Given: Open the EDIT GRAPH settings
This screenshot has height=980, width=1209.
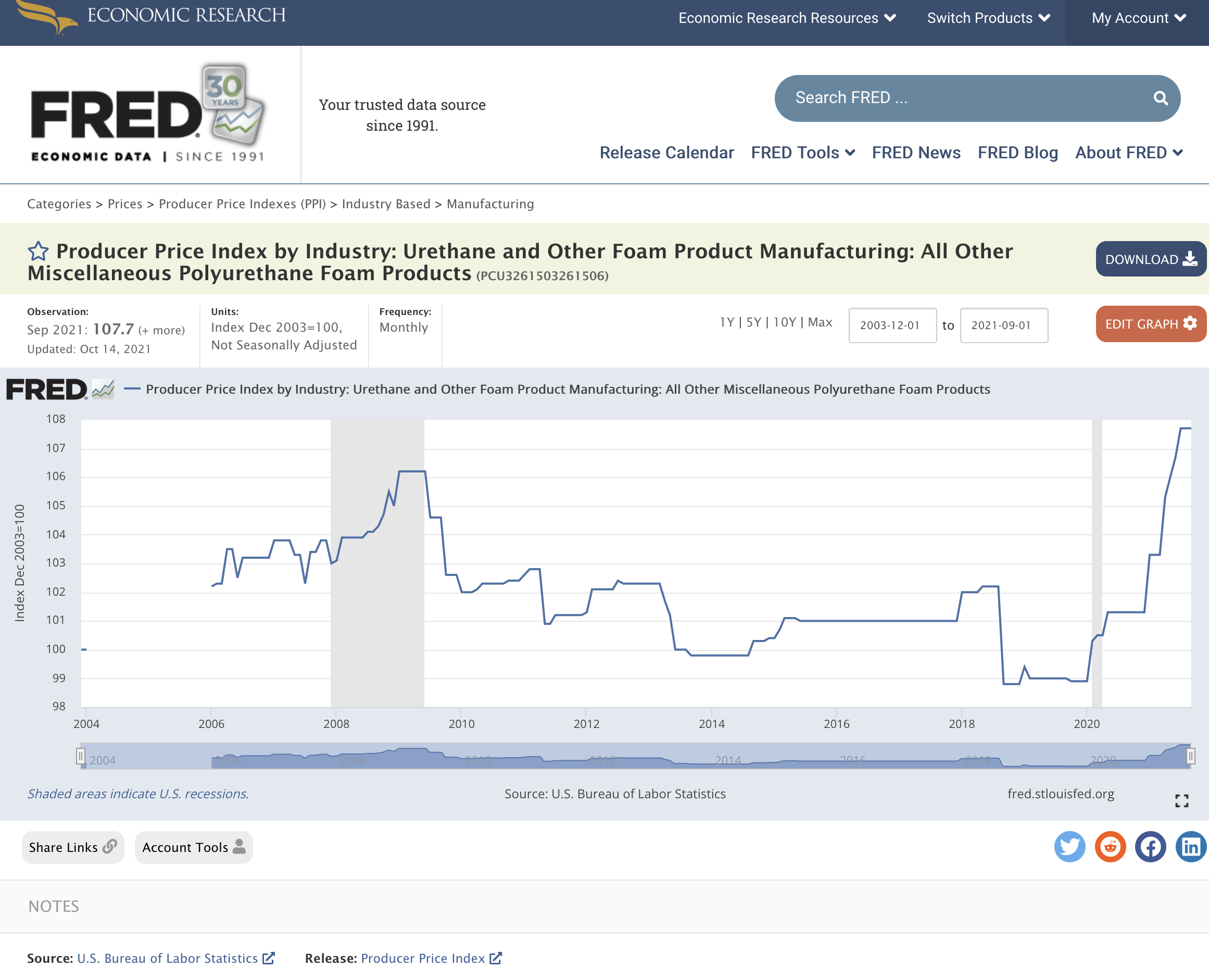Looking at the screenshot, I should 1151,323.
